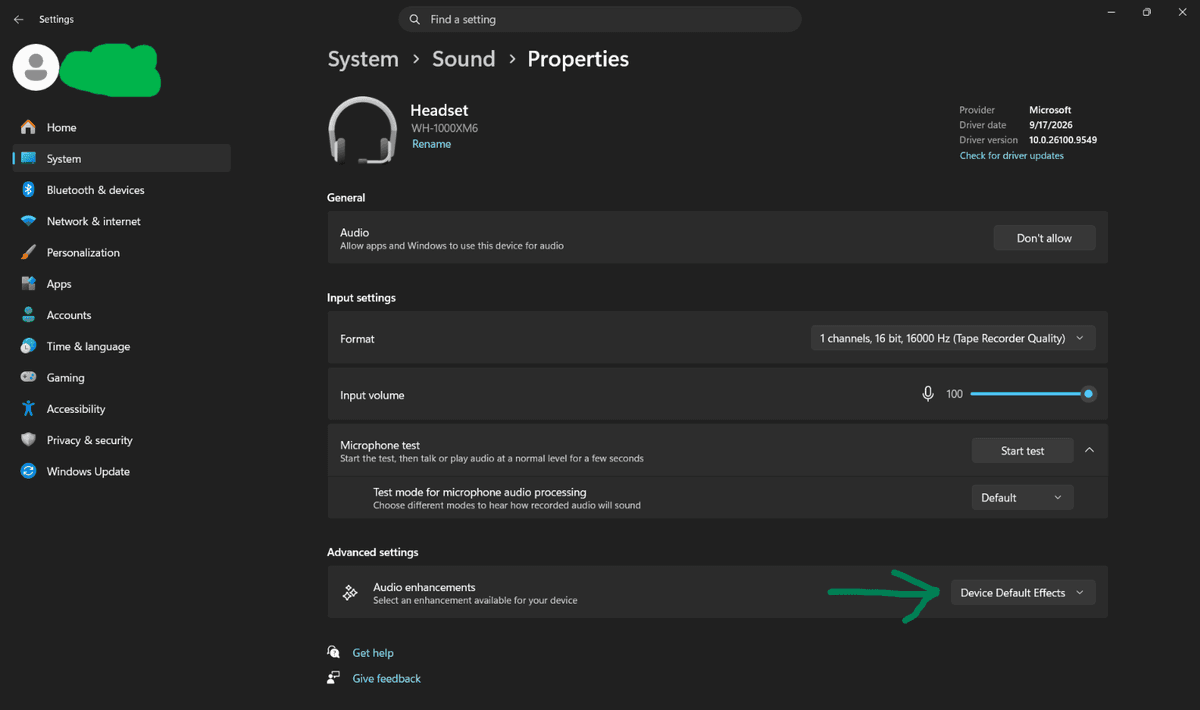Click Check for driver updates link
Screen dimensions: 1200x710
[1012, 156]
